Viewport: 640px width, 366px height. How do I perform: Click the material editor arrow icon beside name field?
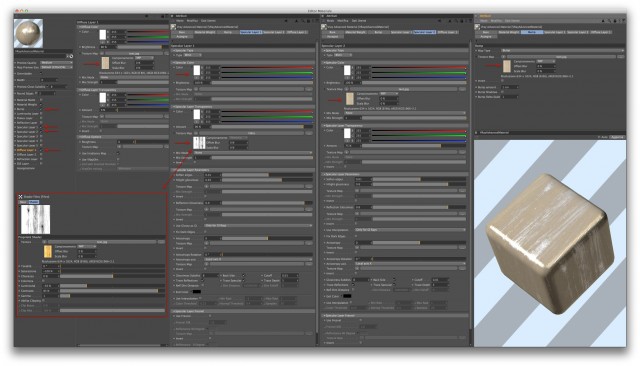coord(71,56)
